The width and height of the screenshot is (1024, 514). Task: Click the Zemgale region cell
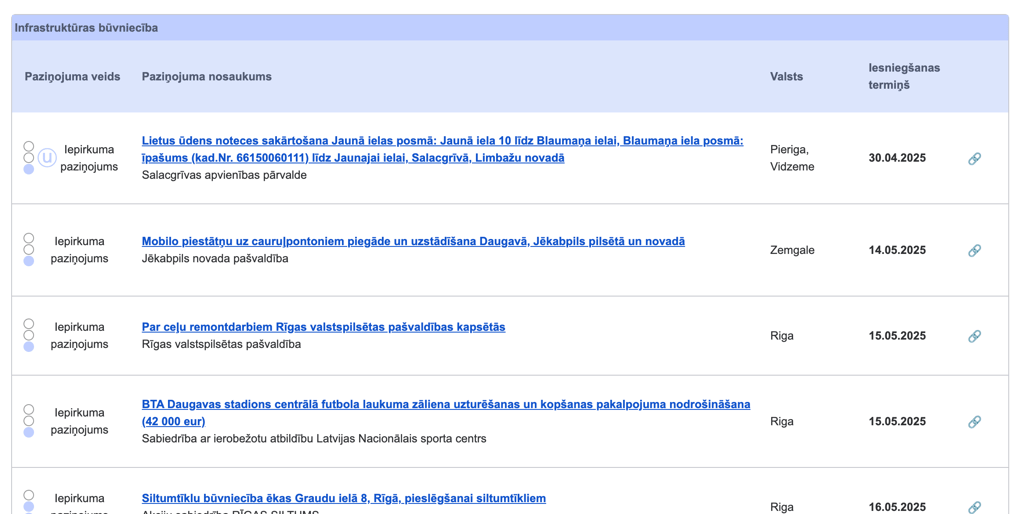(792, 250)
